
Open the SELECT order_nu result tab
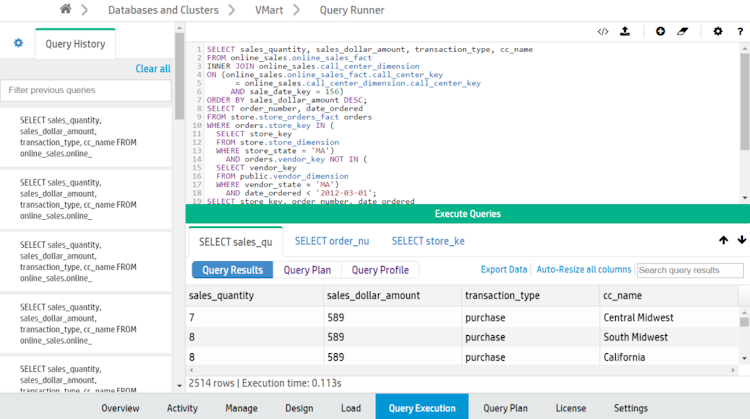tap(332, 241)
